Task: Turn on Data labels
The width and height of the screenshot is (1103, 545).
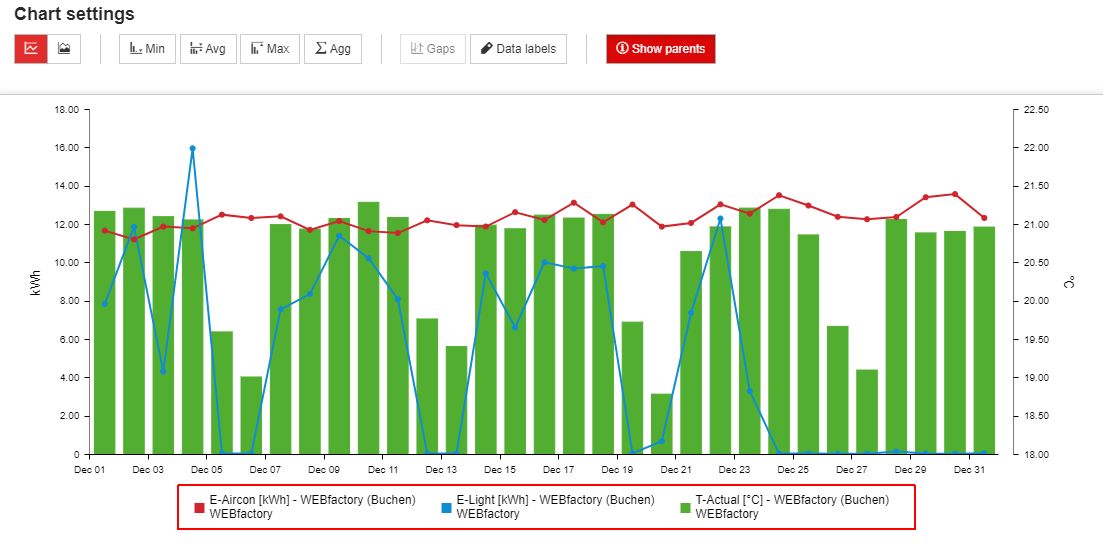Action: 518,48
